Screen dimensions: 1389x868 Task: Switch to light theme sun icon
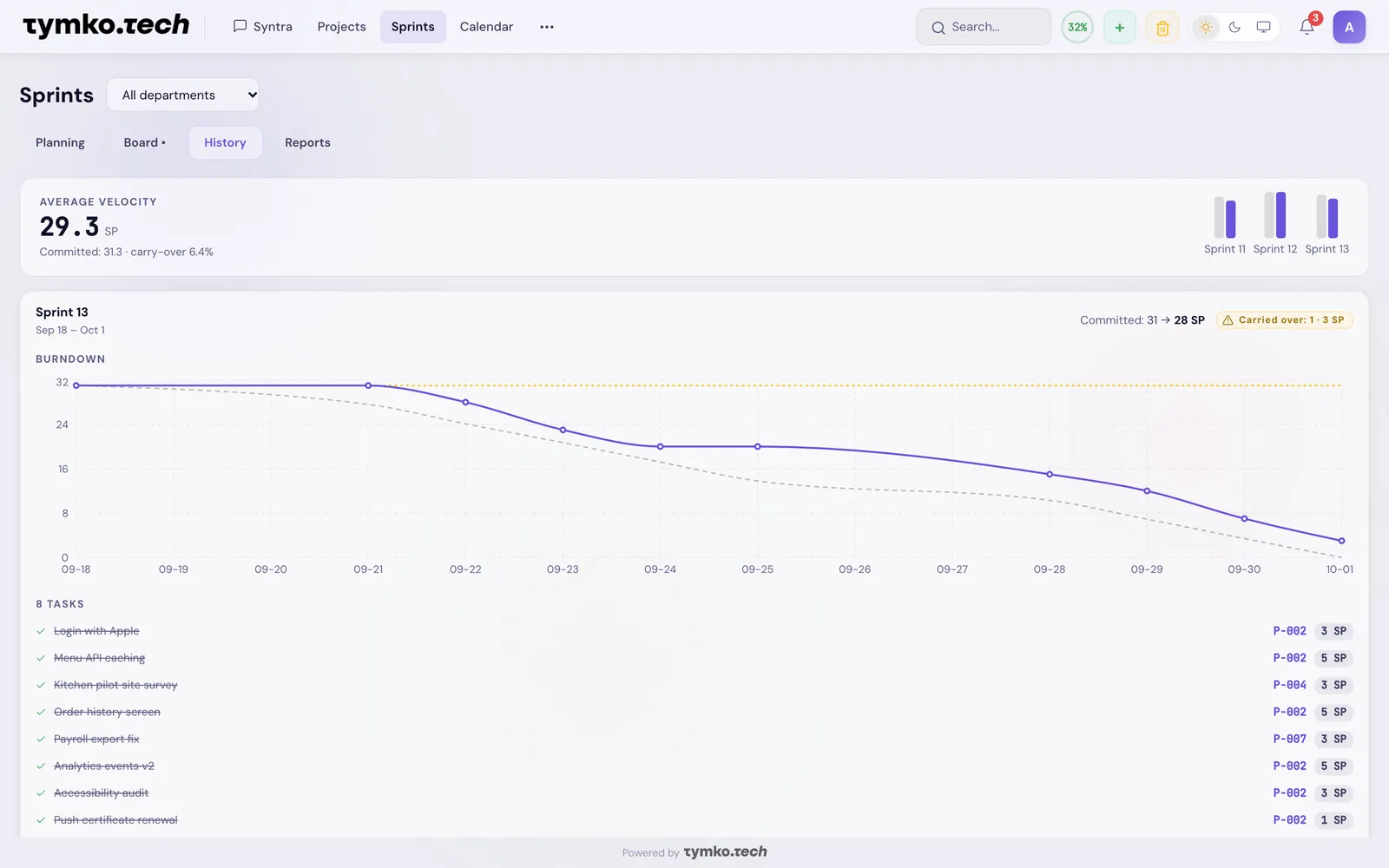(x=1206, y=27)
